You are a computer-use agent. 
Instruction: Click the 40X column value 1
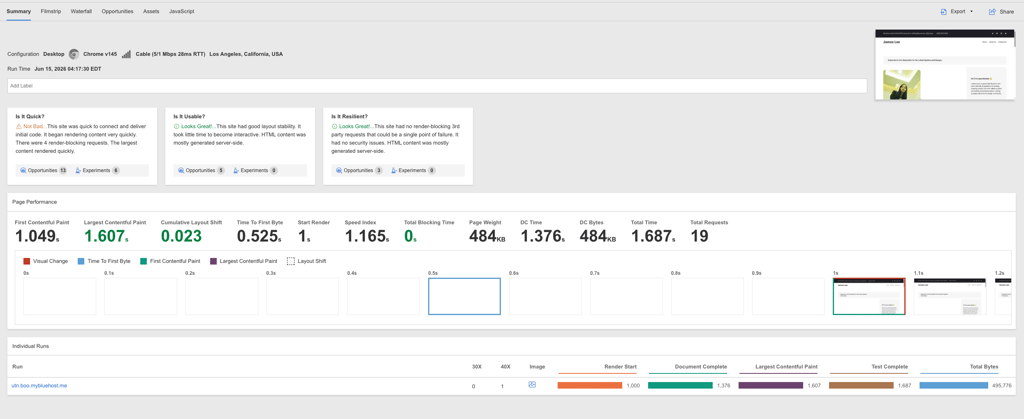point(502,386)
